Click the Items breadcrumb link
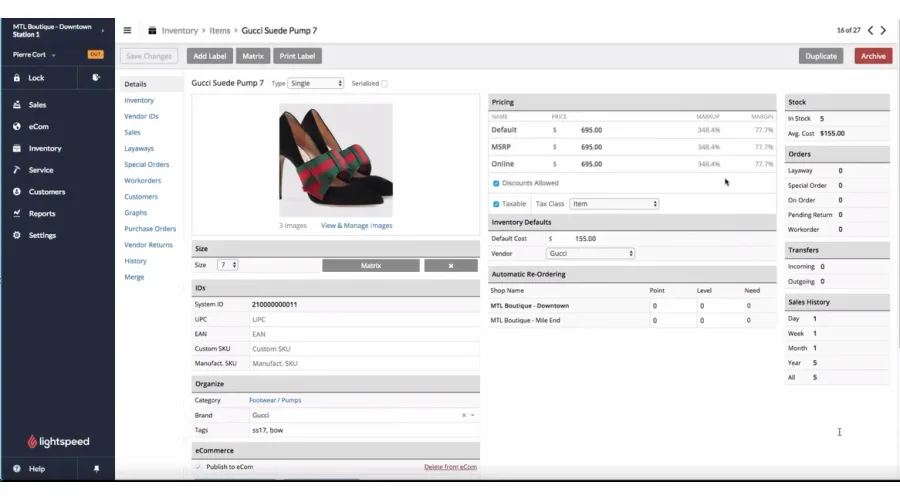This screenshot has height=500, width=900. (220, 30)
